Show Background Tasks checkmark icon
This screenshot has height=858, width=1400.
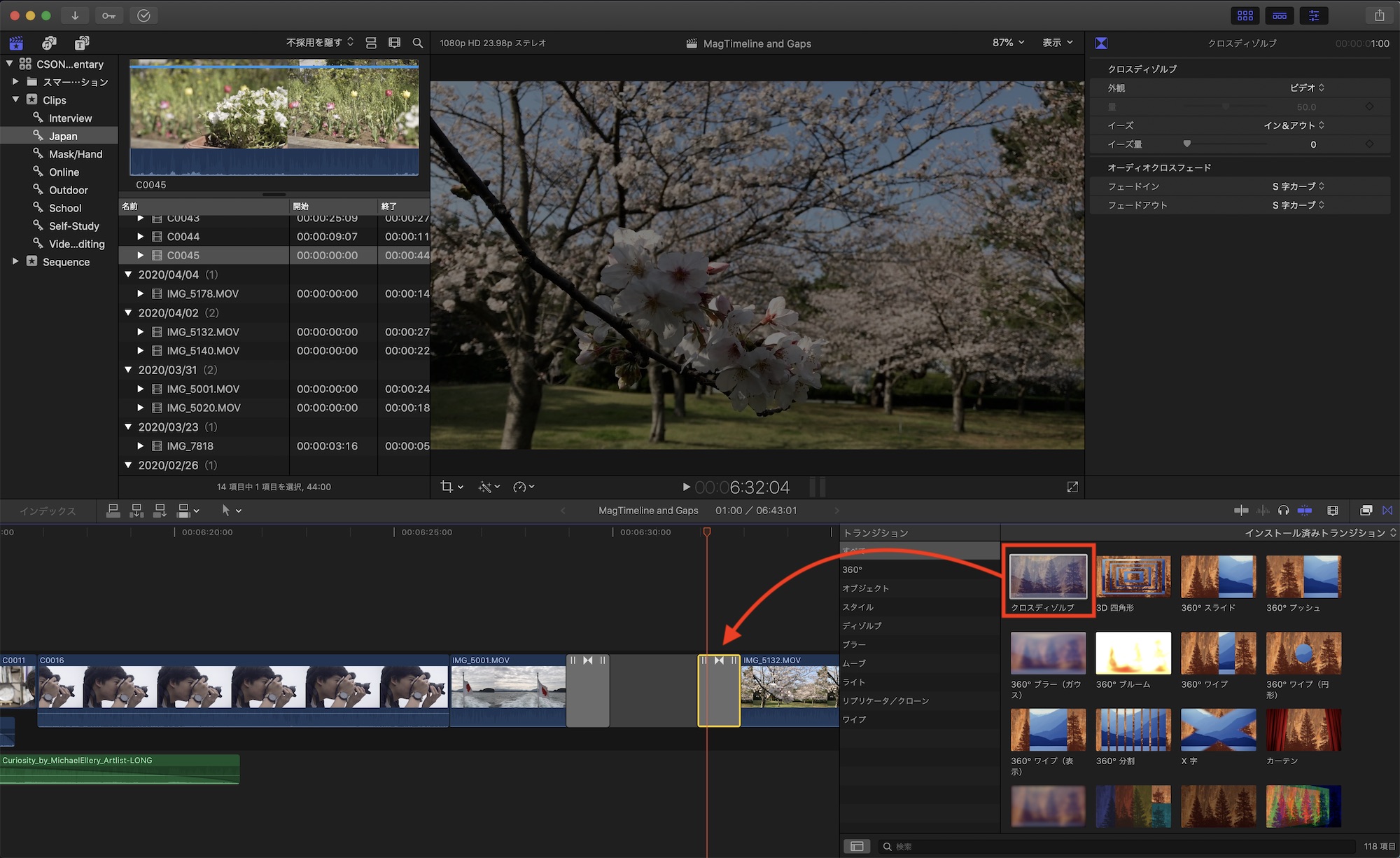click(143, 15)
